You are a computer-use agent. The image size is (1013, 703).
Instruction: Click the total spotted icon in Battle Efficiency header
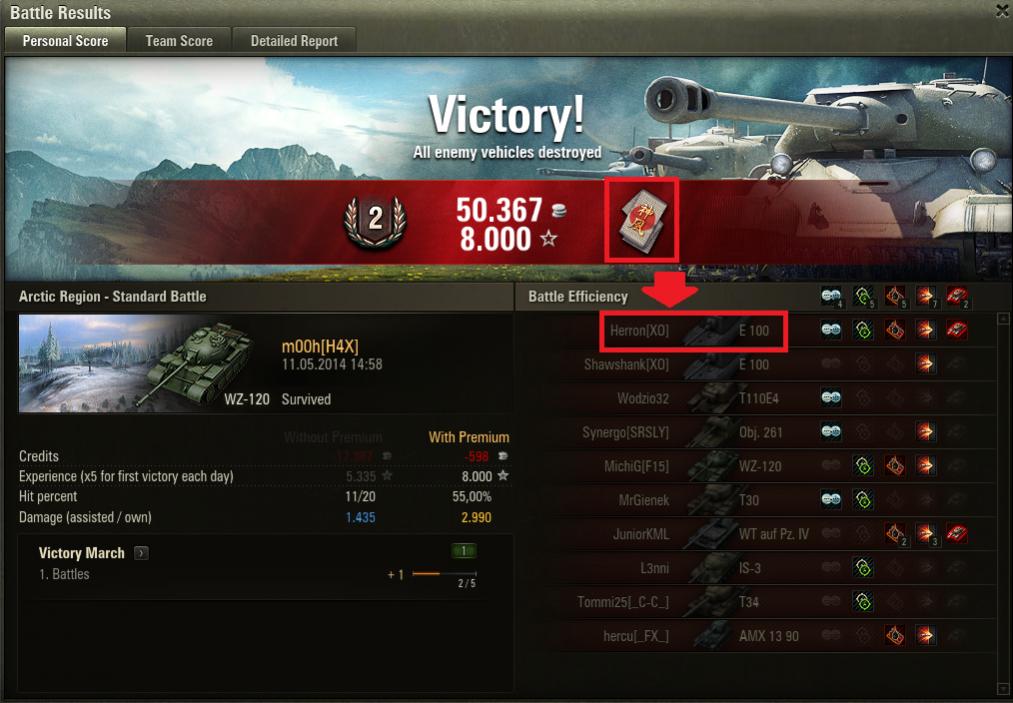(x=832, y=297)
